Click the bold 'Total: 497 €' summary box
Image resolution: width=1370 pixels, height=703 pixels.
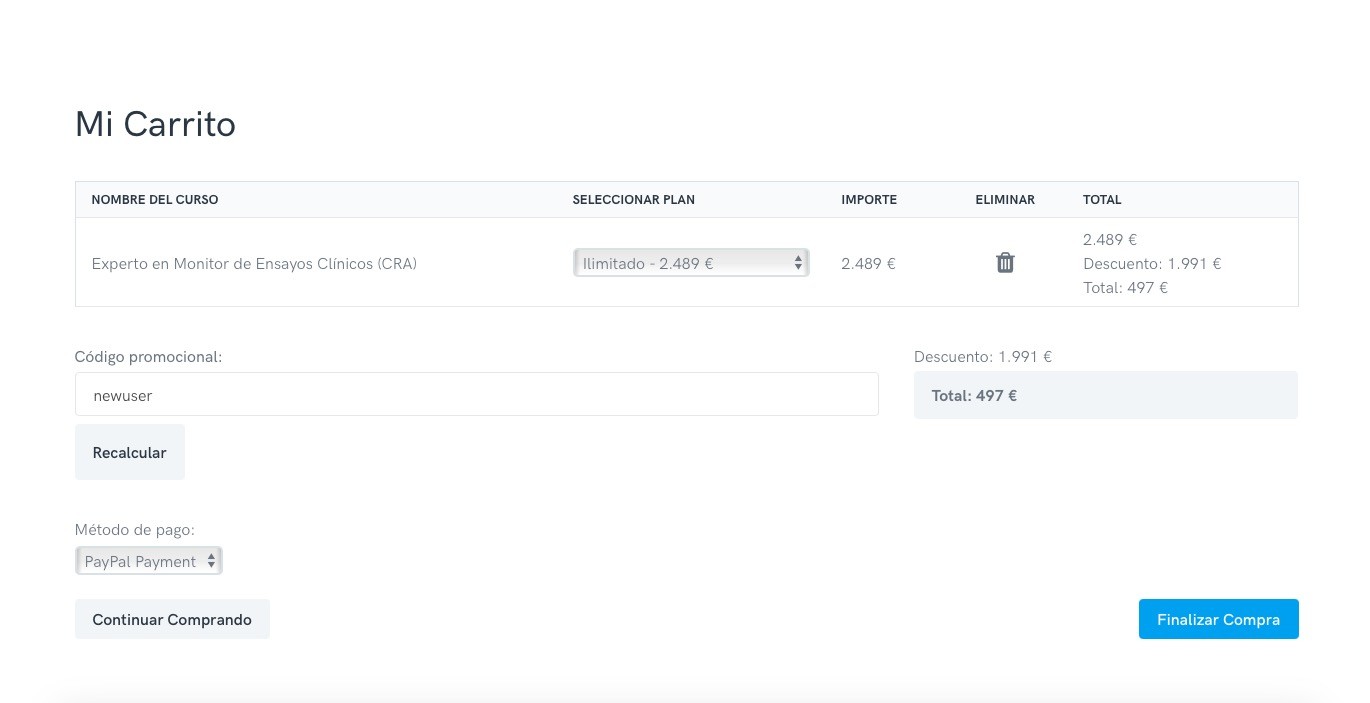click(x=1106, y=395)
